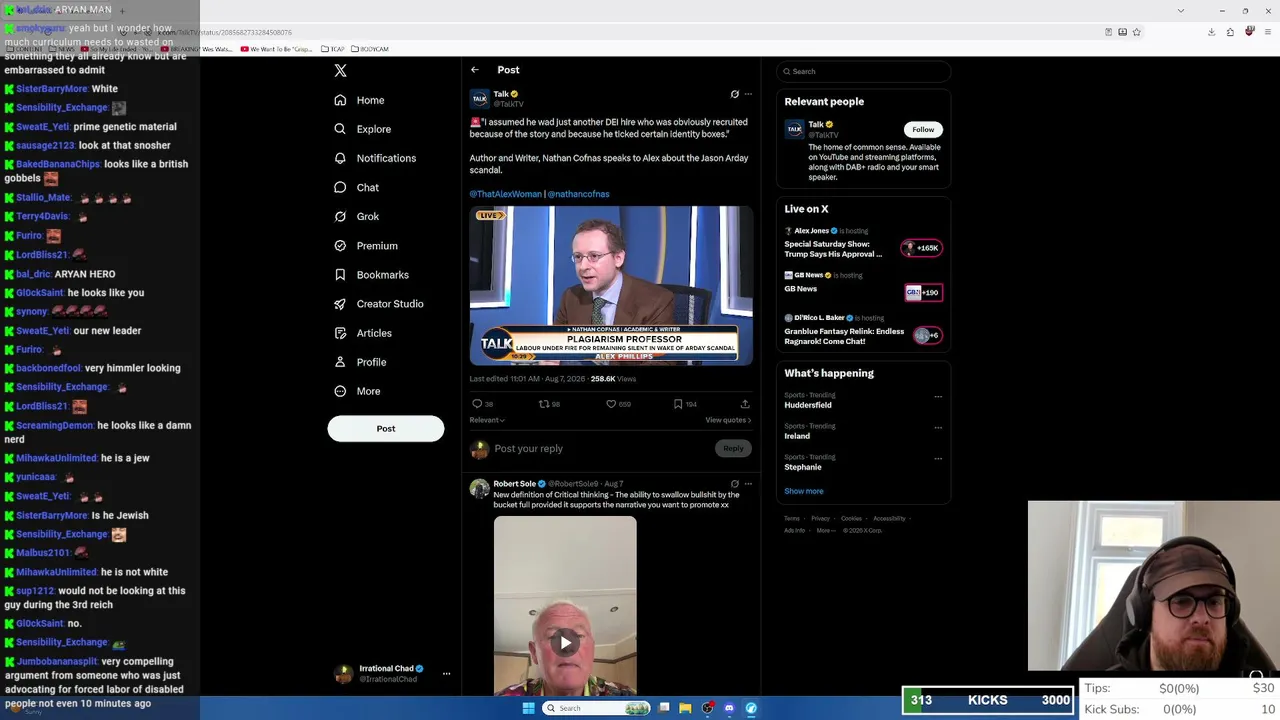Open the ICAP bookmarks folder
Screen dimensions: 1280x720
click(x=332, y=49)
